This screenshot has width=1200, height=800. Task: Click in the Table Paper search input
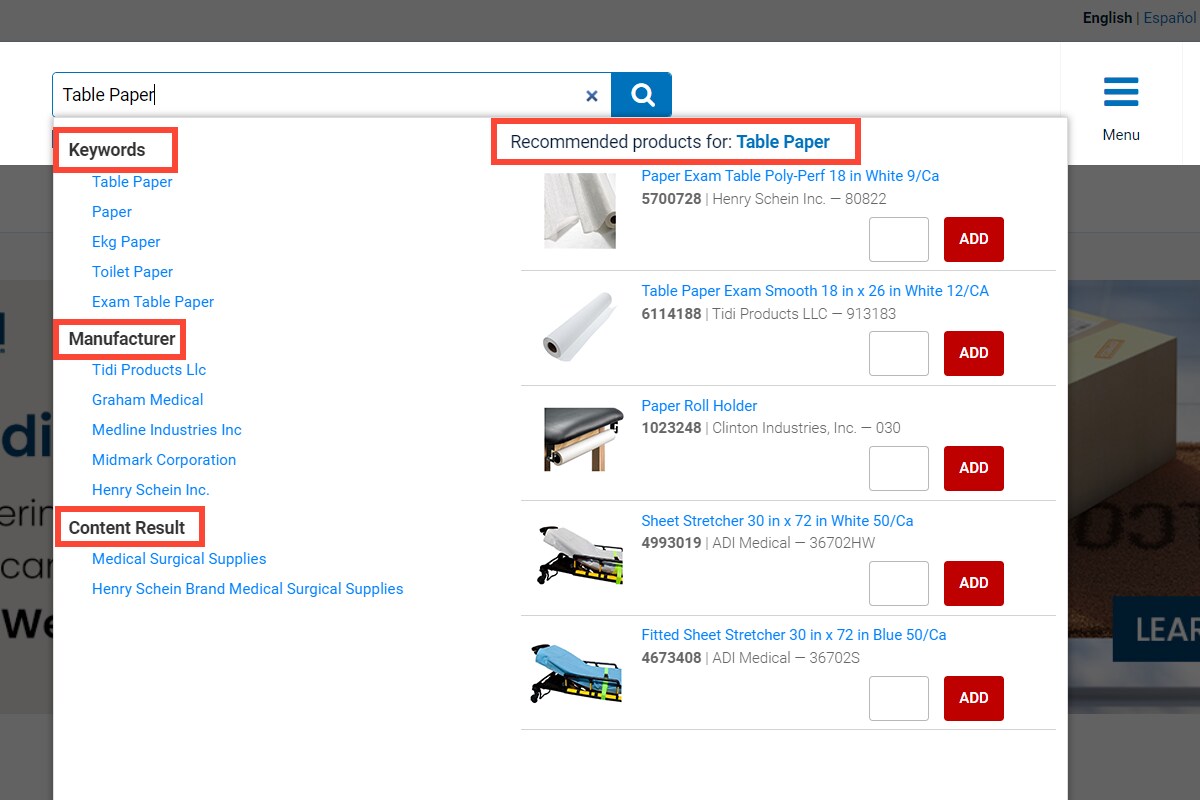tap(320, 95)
